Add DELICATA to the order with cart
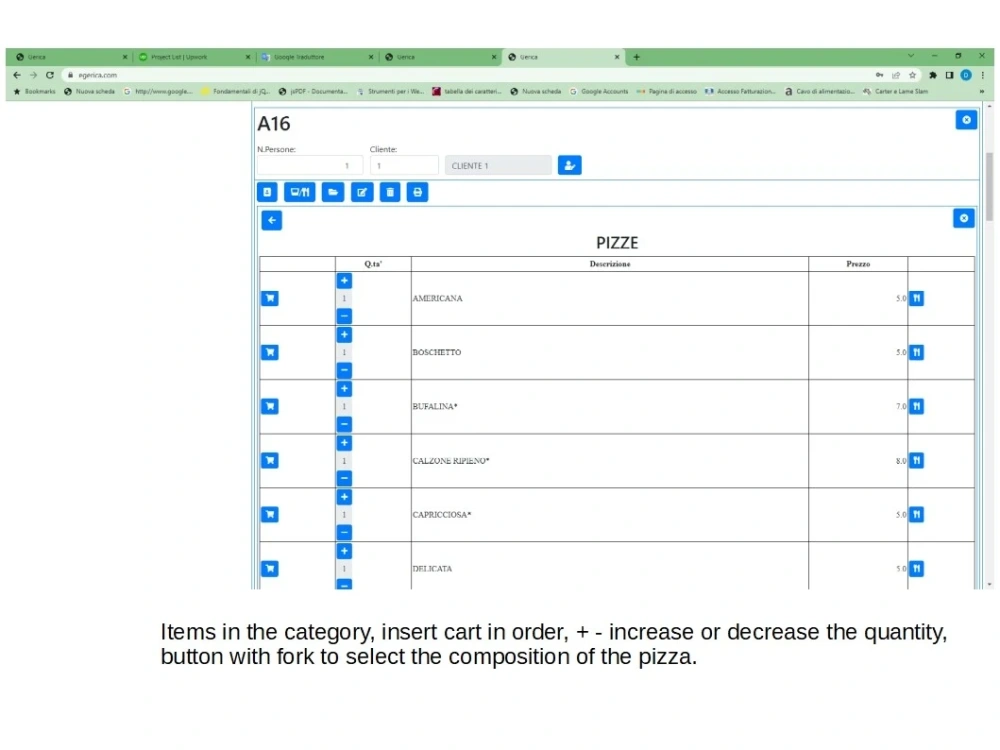 tap(270, 568)
